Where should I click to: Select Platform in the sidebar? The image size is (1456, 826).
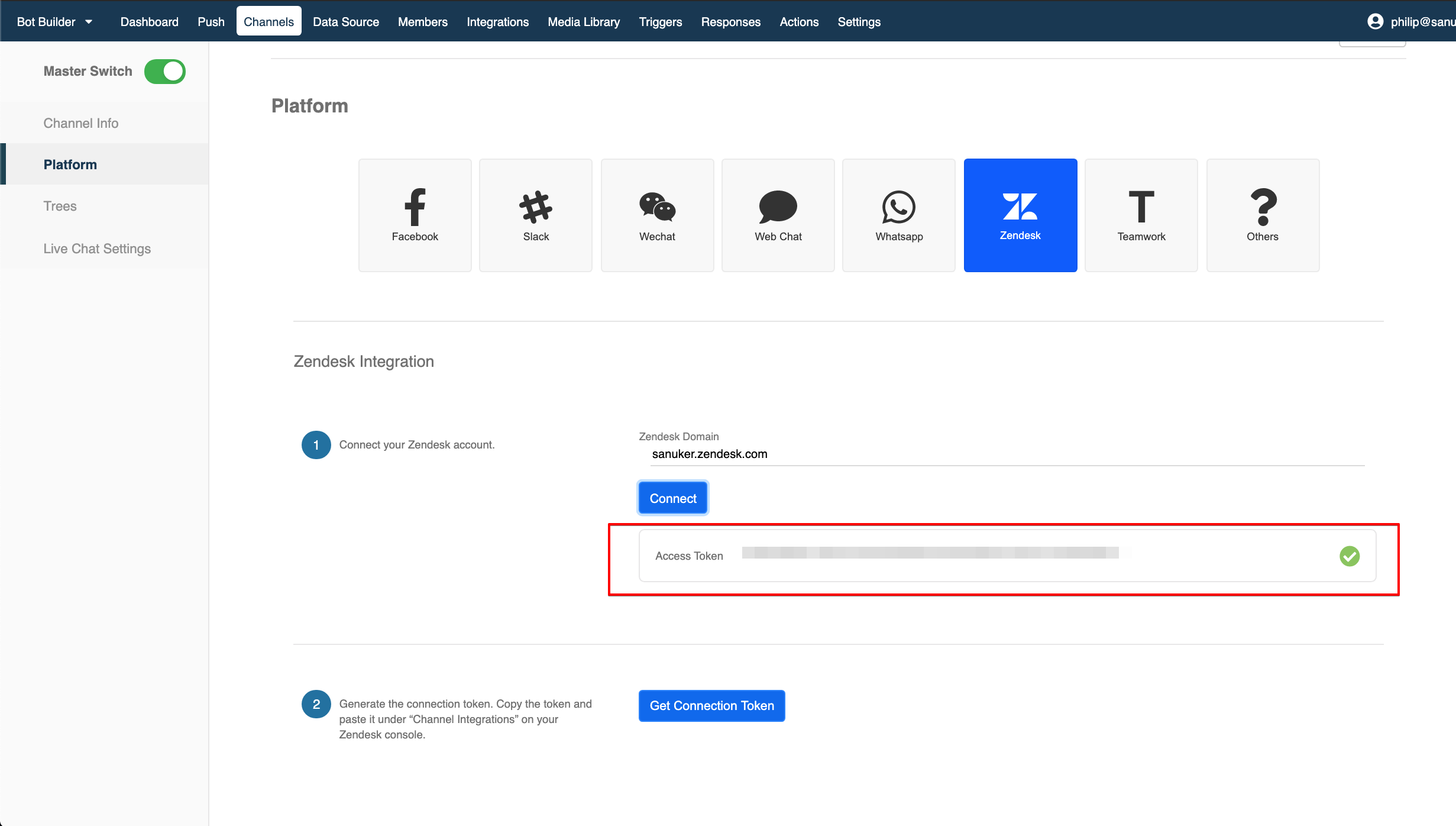tap(105, 164)
